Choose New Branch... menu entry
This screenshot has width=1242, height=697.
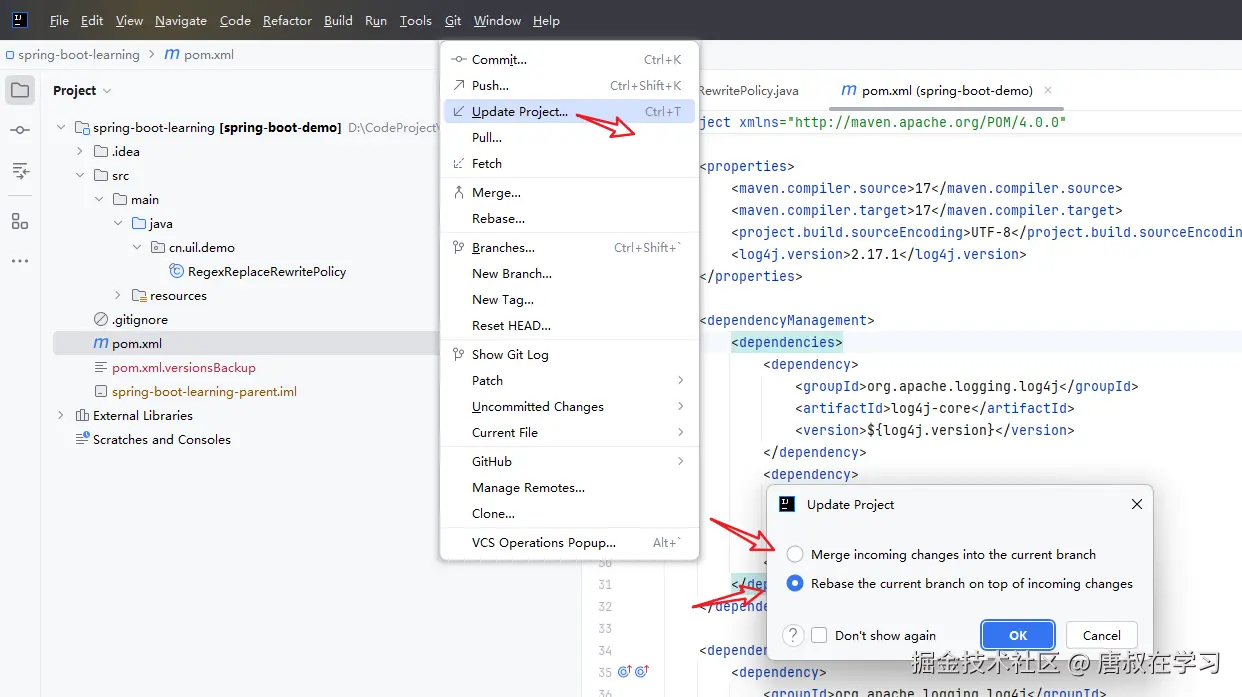(569, 274)
